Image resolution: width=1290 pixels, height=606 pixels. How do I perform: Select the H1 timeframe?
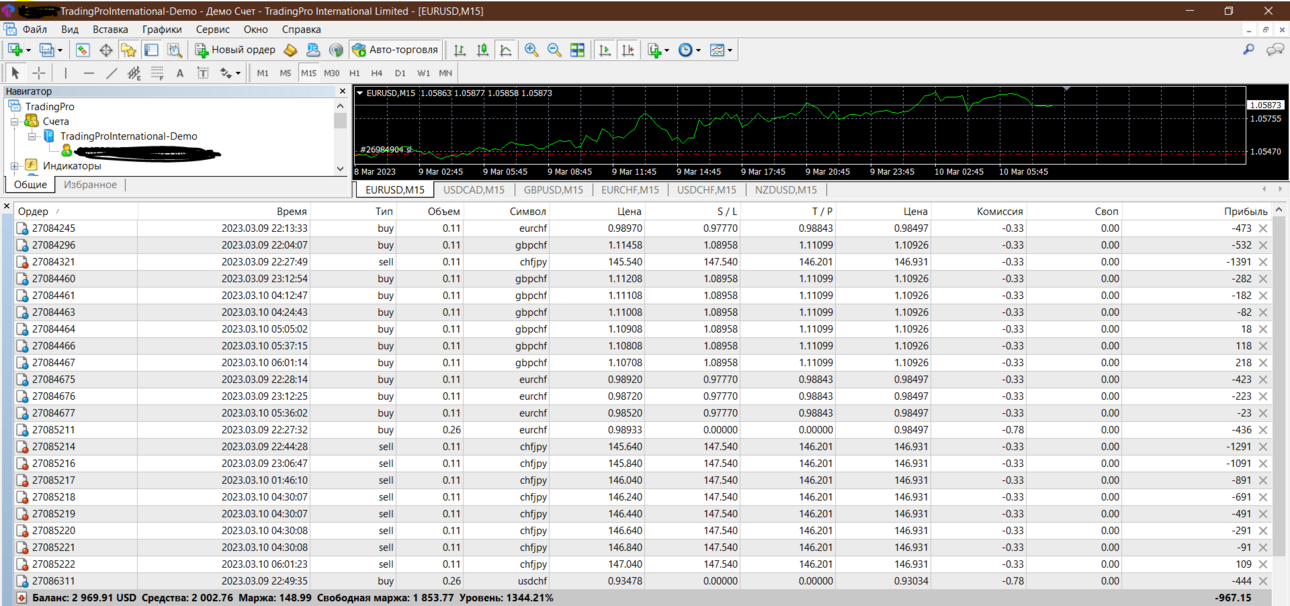coord(354,73)
